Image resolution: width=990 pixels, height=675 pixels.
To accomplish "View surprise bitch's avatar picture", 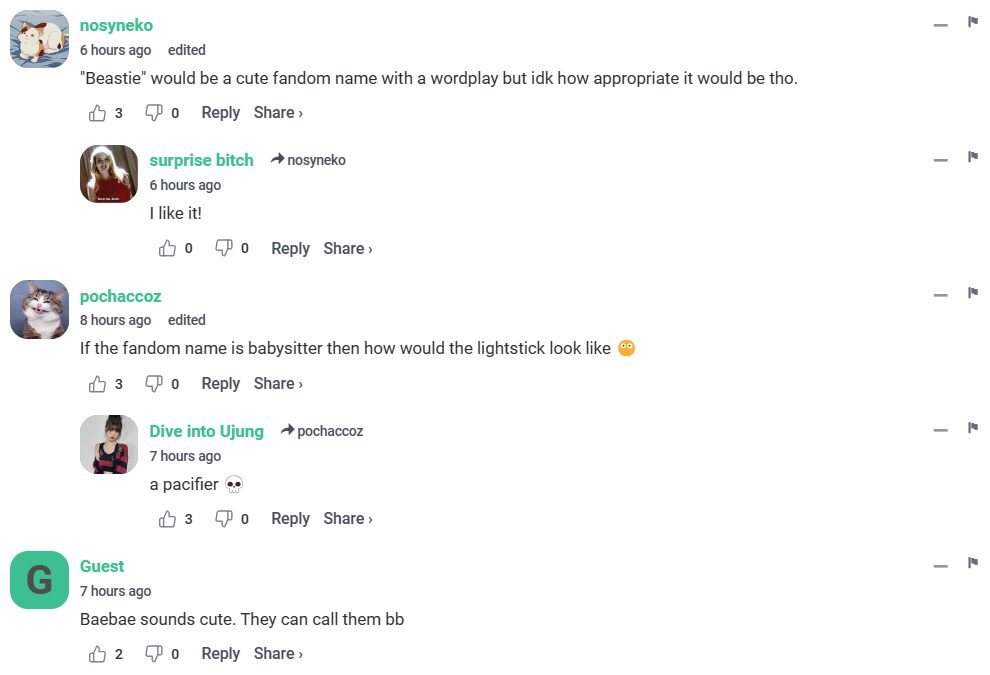I will 109,174.
